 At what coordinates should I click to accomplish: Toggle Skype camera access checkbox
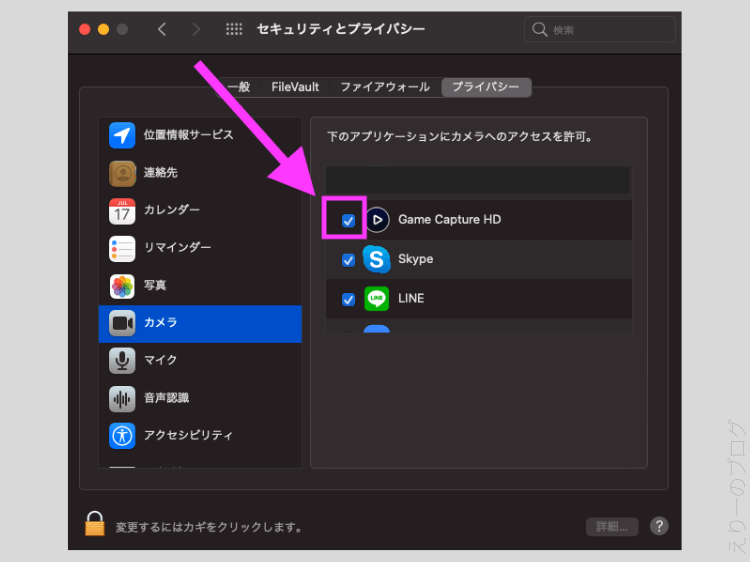348,260
